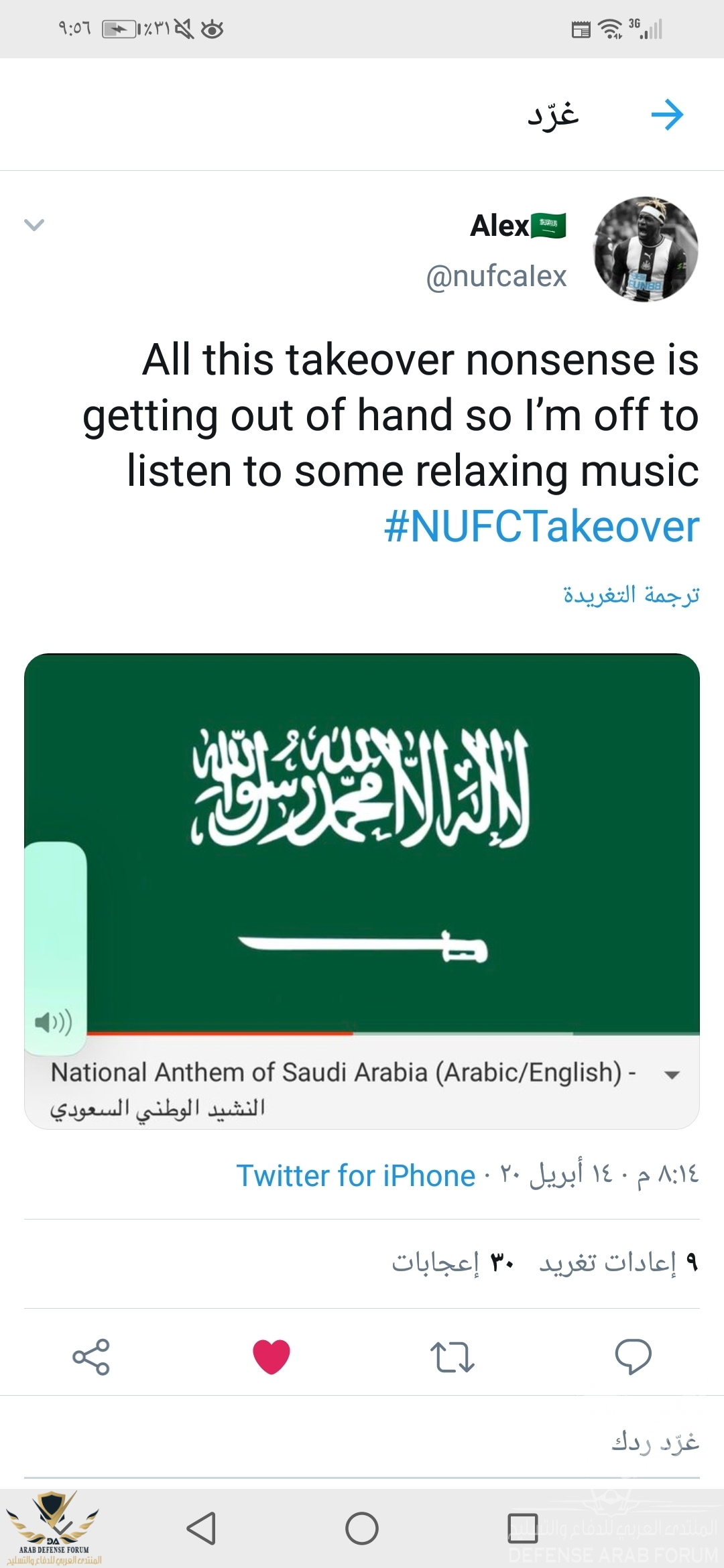This screenshot has height=1568, width=724.
Task: Toggle the video sound speaker icon
Action: click(53, 1023)
